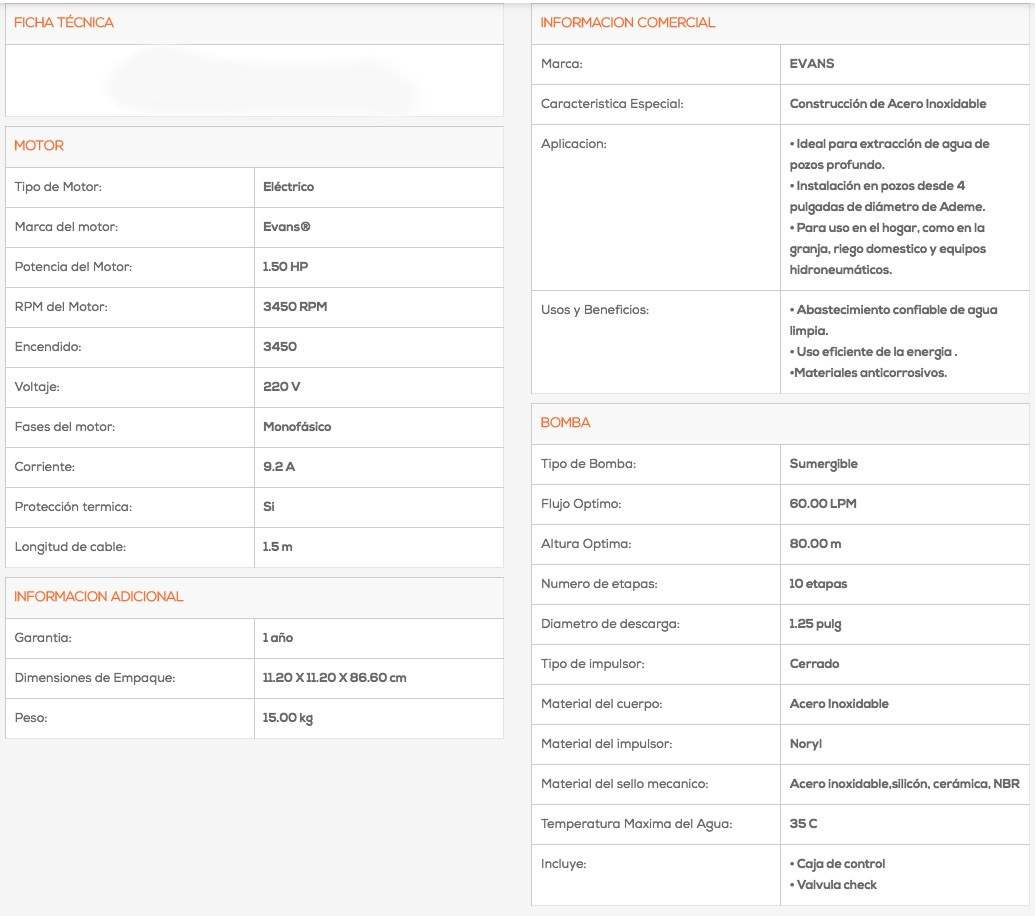
Task: Click the 'Protección termica:' label
Action: 73,507
